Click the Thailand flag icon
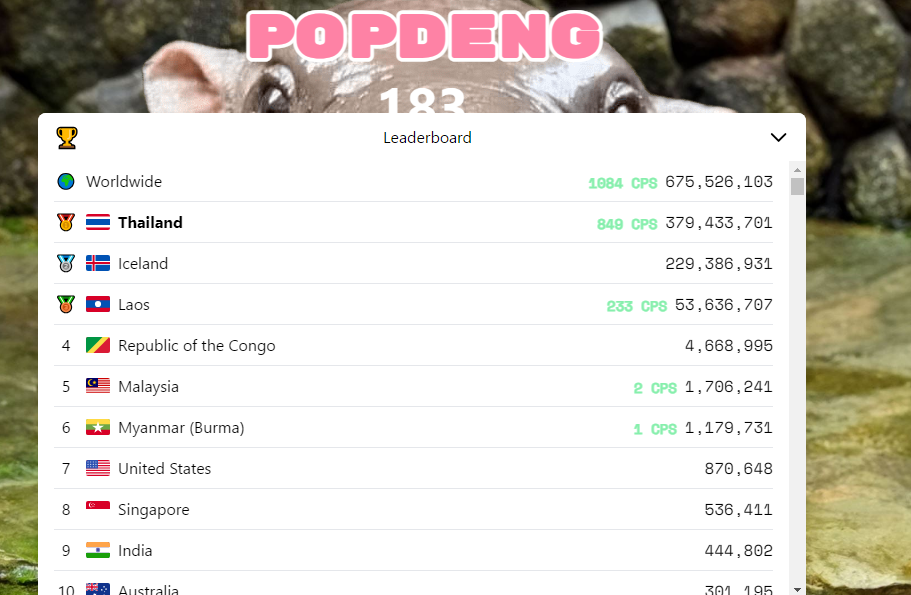Viewport: 911px width, 595px height. point(98,223)
